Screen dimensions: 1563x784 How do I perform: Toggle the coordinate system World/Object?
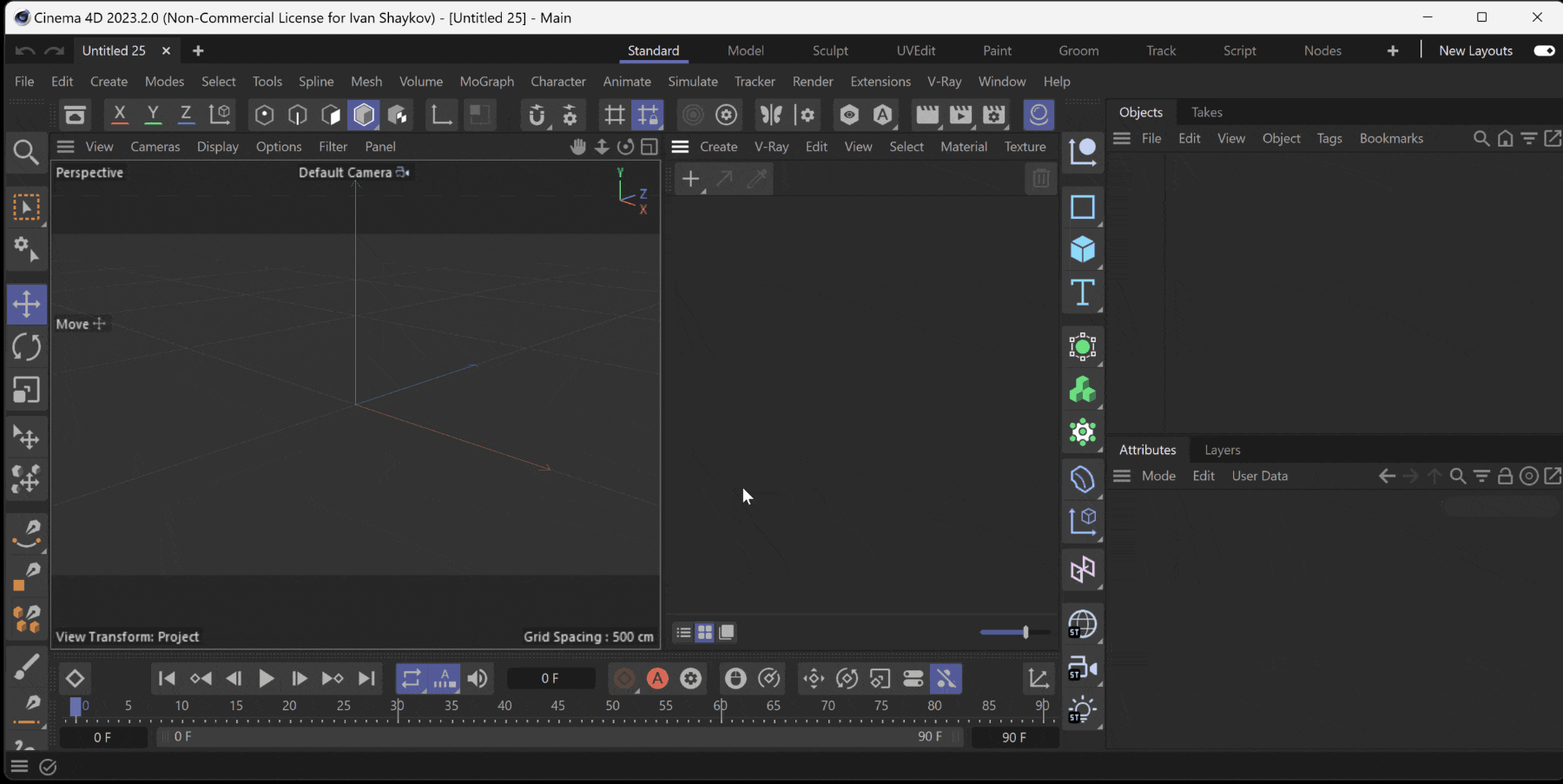221,115
